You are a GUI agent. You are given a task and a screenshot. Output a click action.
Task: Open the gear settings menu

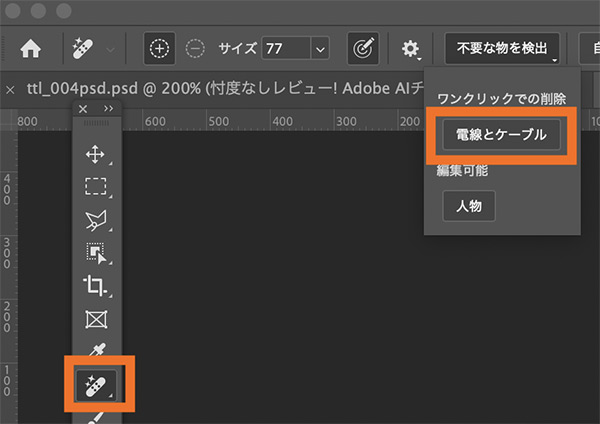pos(411,48)
